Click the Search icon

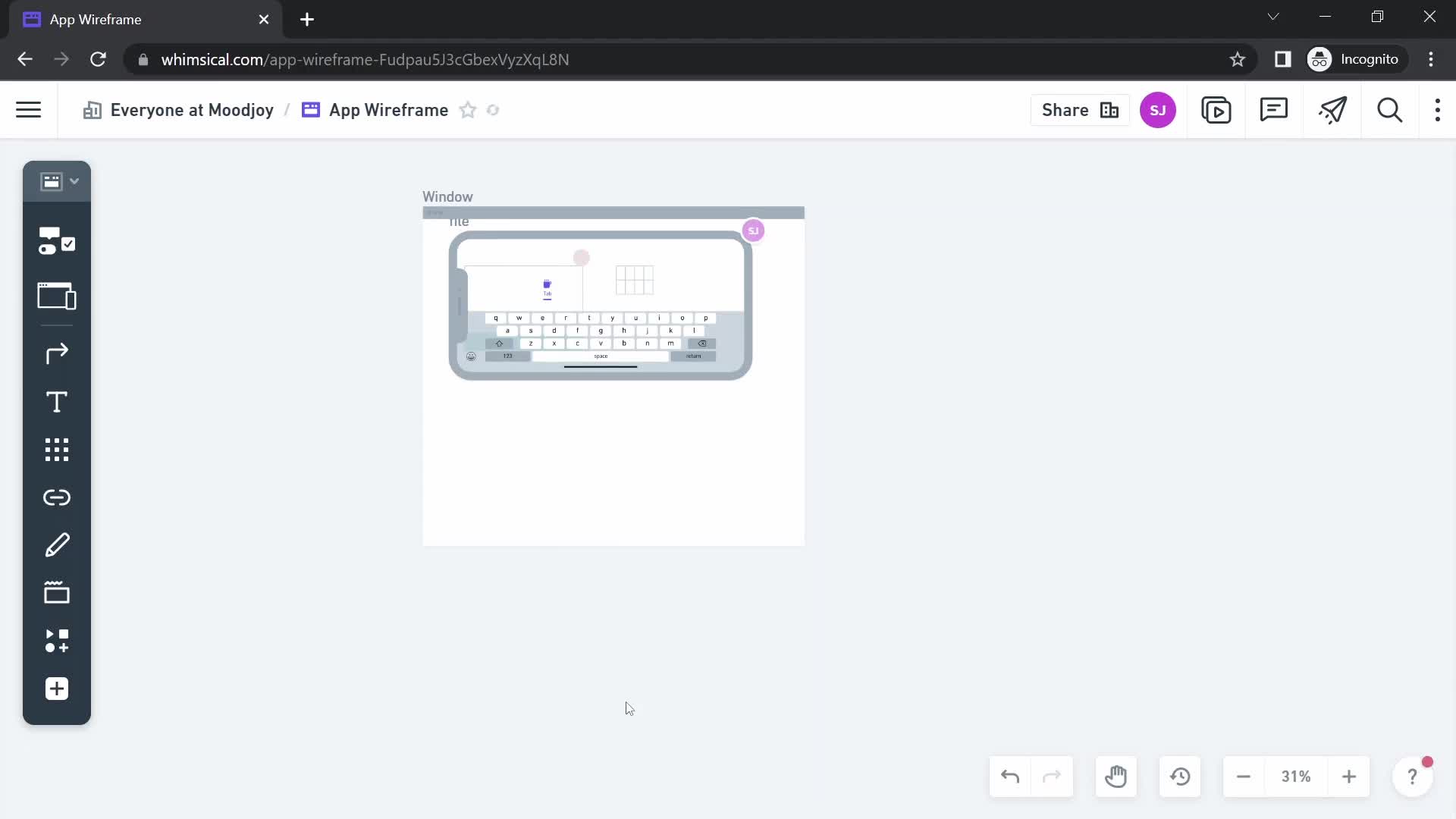(x=1391, y=110)
